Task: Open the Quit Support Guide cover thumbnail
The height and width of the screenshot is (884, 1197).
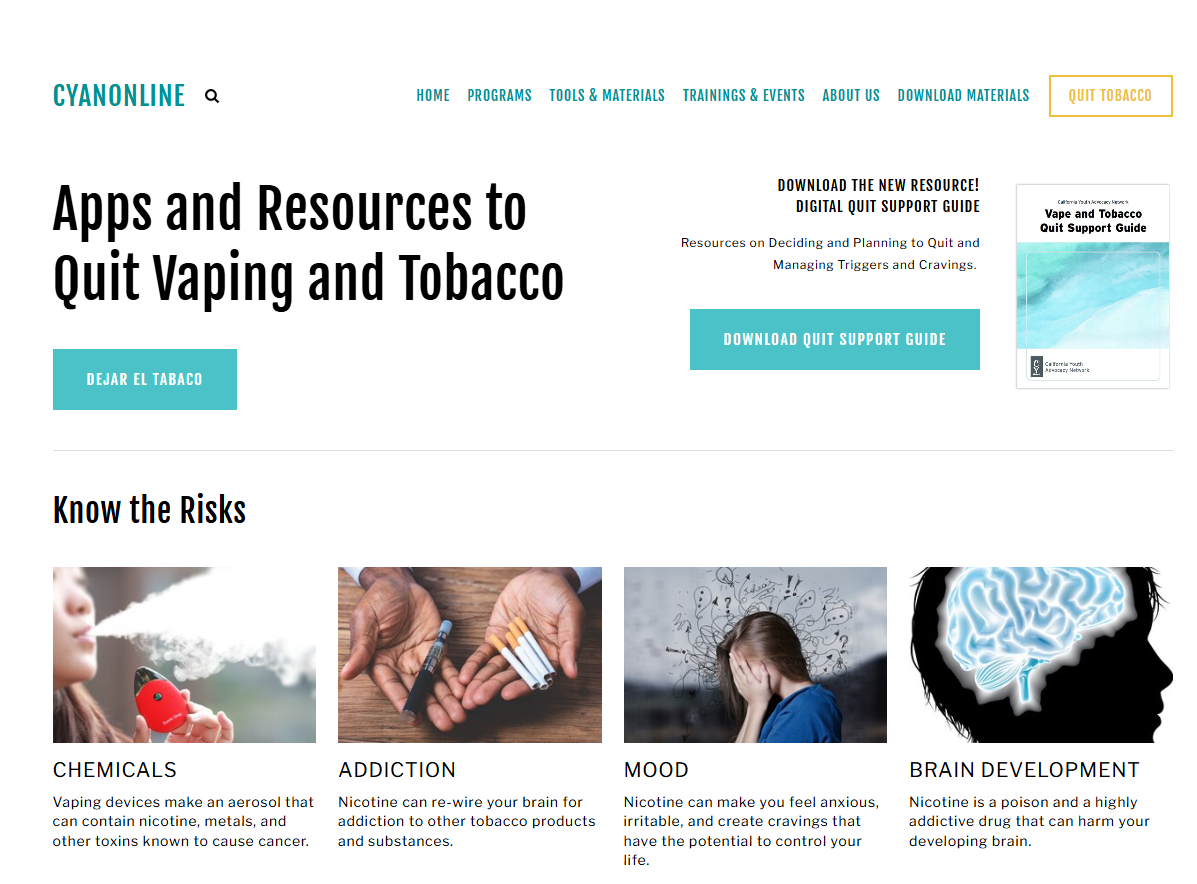Action: click(1092, 286)
